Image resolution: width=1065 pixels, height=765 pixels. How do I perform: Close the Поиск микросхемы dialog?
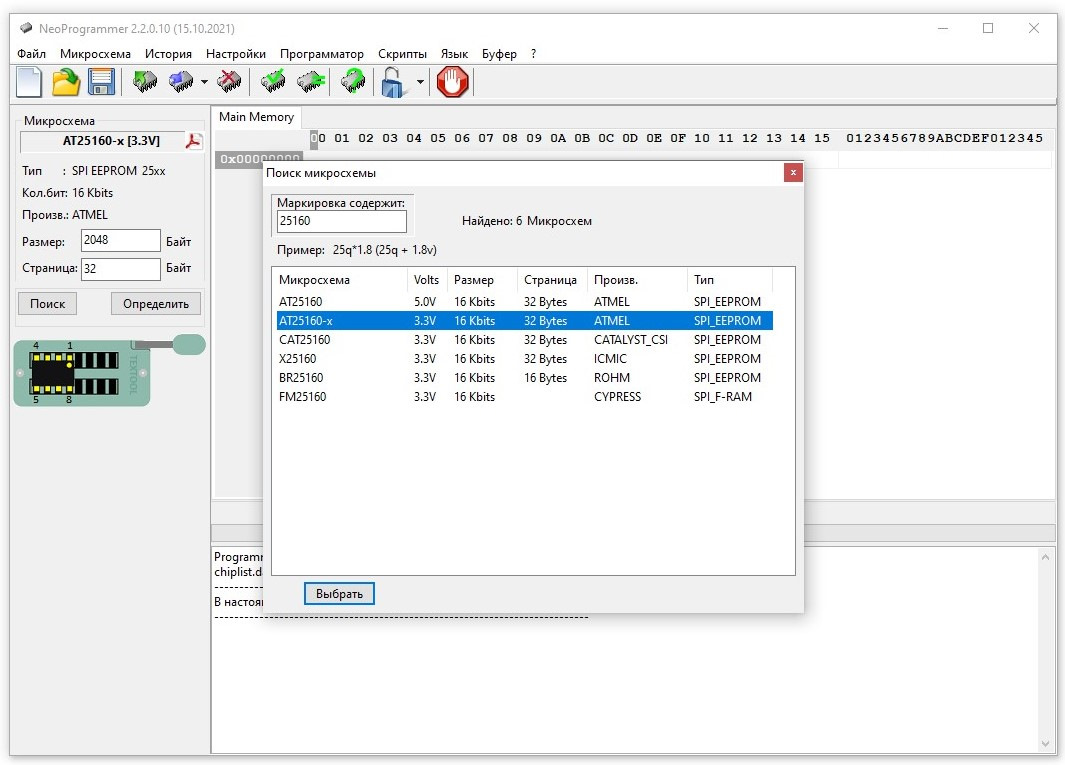[793, 173]
